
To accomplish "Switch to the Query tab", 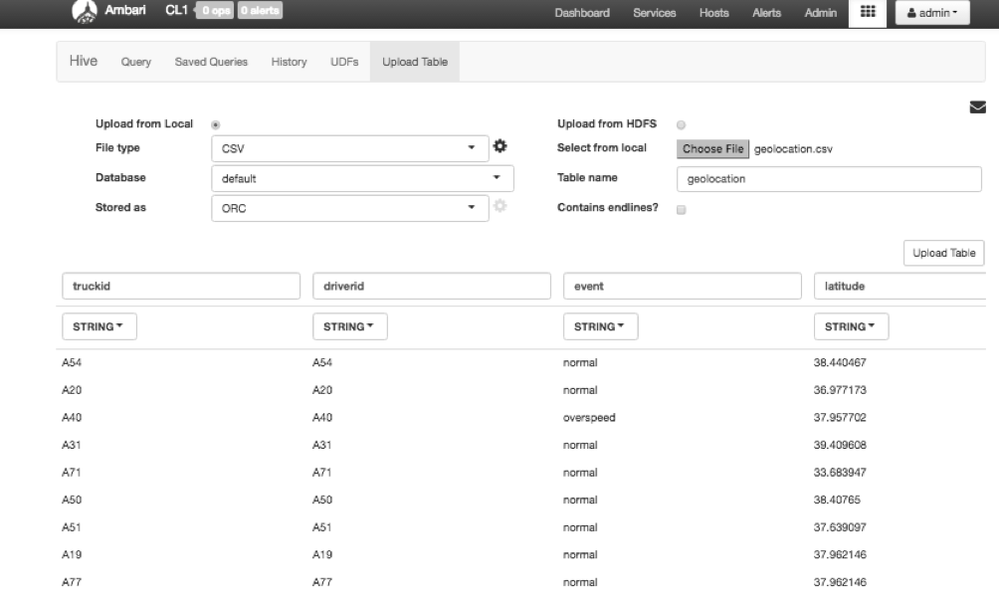I will (x=136, y=62).
